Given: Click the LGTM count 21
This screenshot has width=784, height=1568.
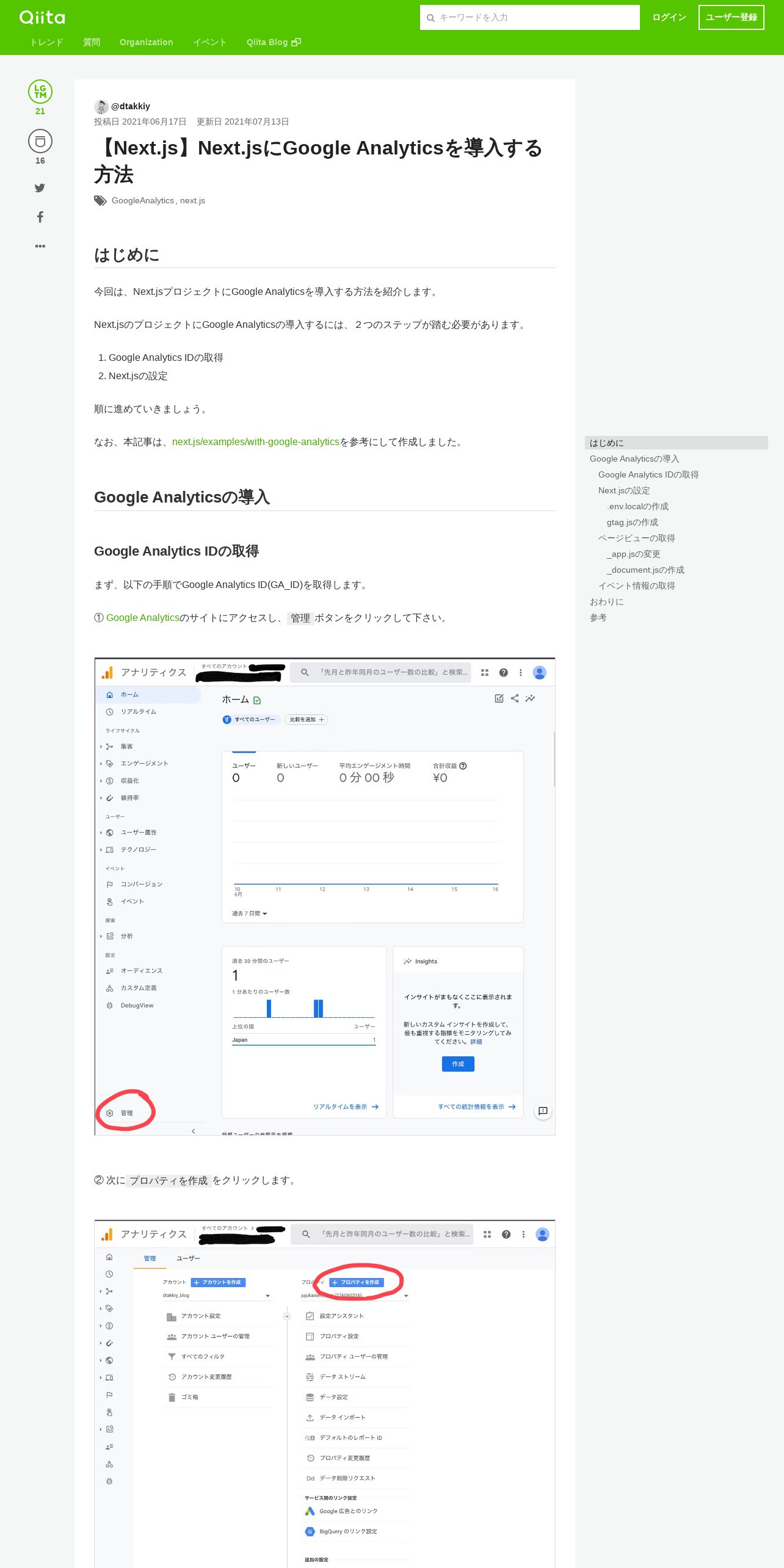Looking at the screenshot, I should (40, 111).
